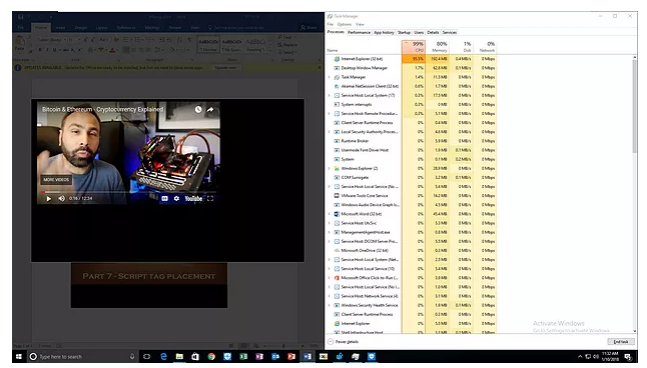
Task: Toggle subtitles with the captions icon
Action: (x=165, y=198)
